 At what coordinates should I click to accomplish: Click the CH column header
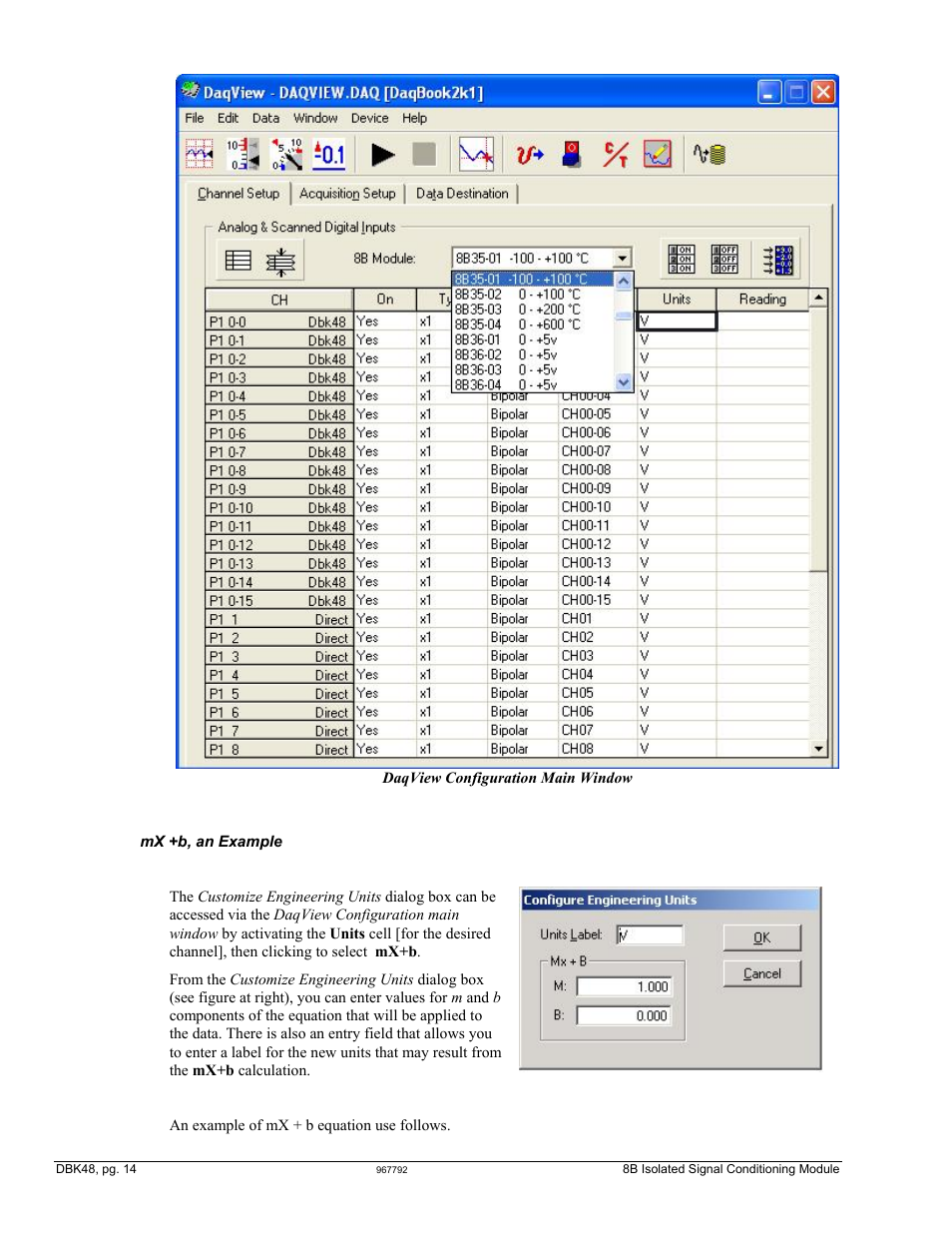279,300
